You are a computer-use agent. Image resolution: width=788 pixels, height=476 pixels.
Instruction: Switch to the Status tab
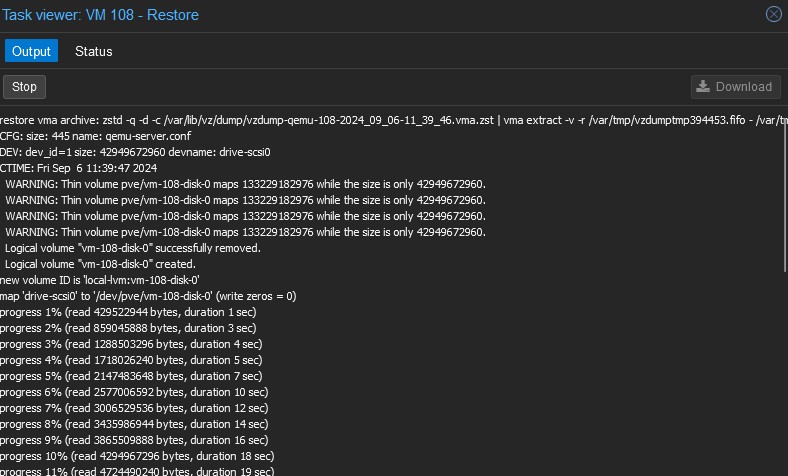click(94, 51)
